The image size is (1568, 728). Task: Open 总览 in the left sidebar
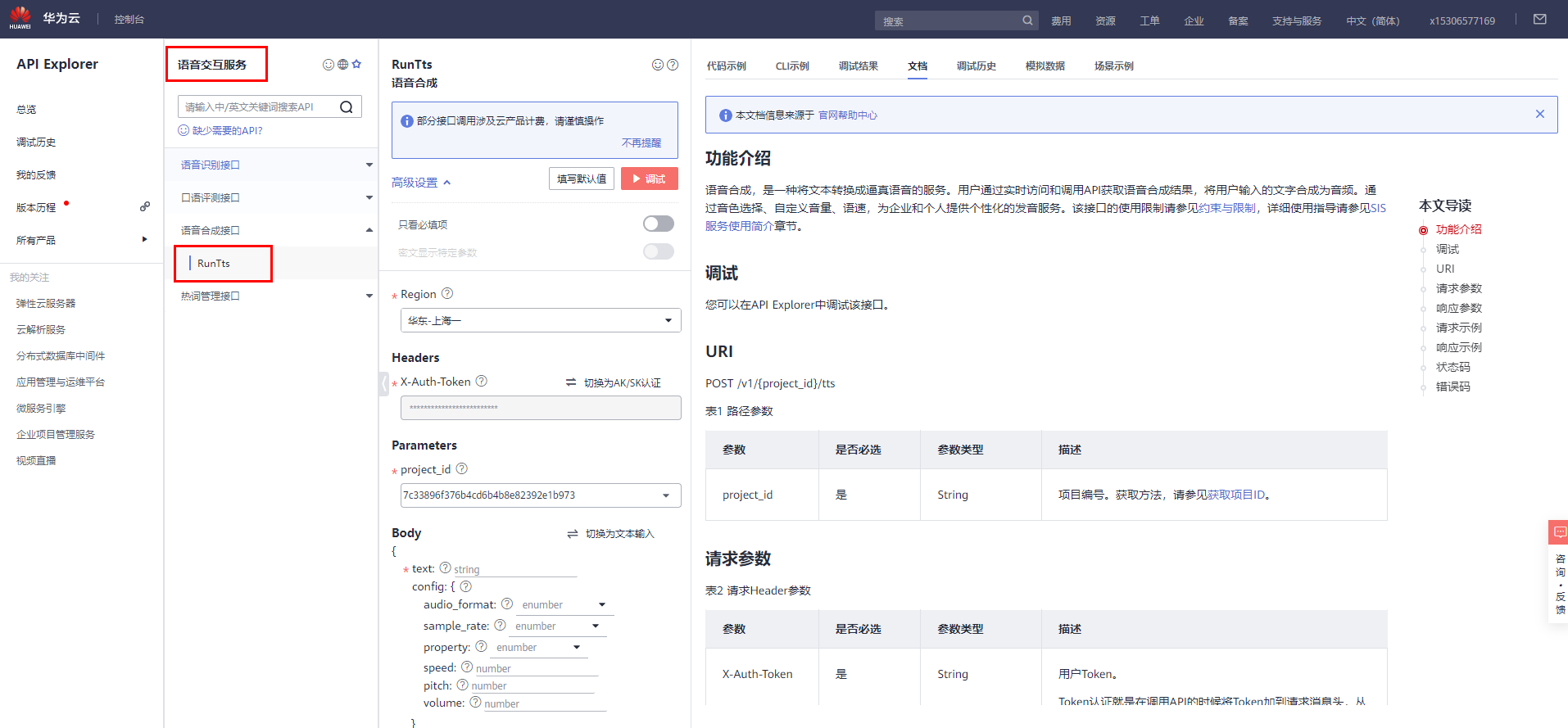26,109
